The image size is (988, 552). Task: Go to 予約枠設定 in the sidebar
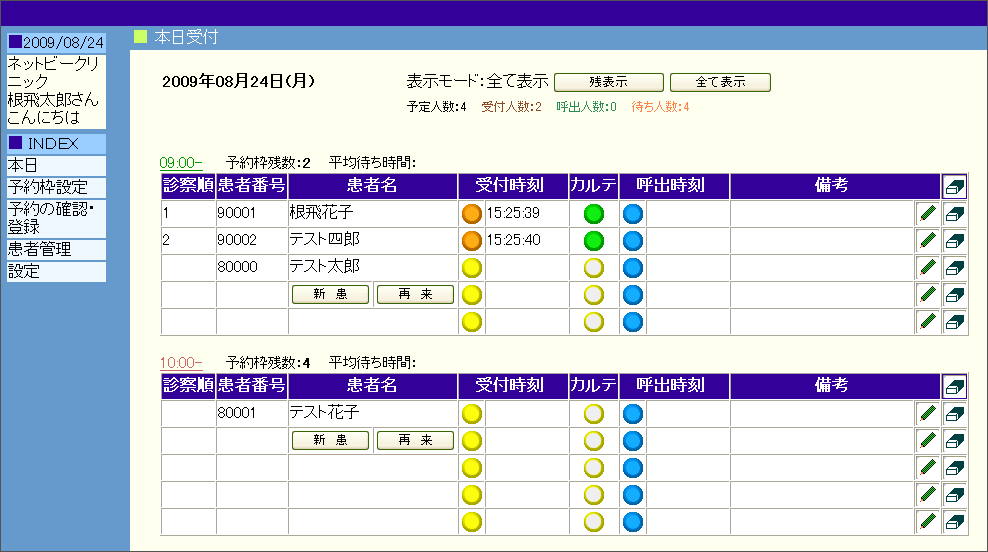(55, 187)
